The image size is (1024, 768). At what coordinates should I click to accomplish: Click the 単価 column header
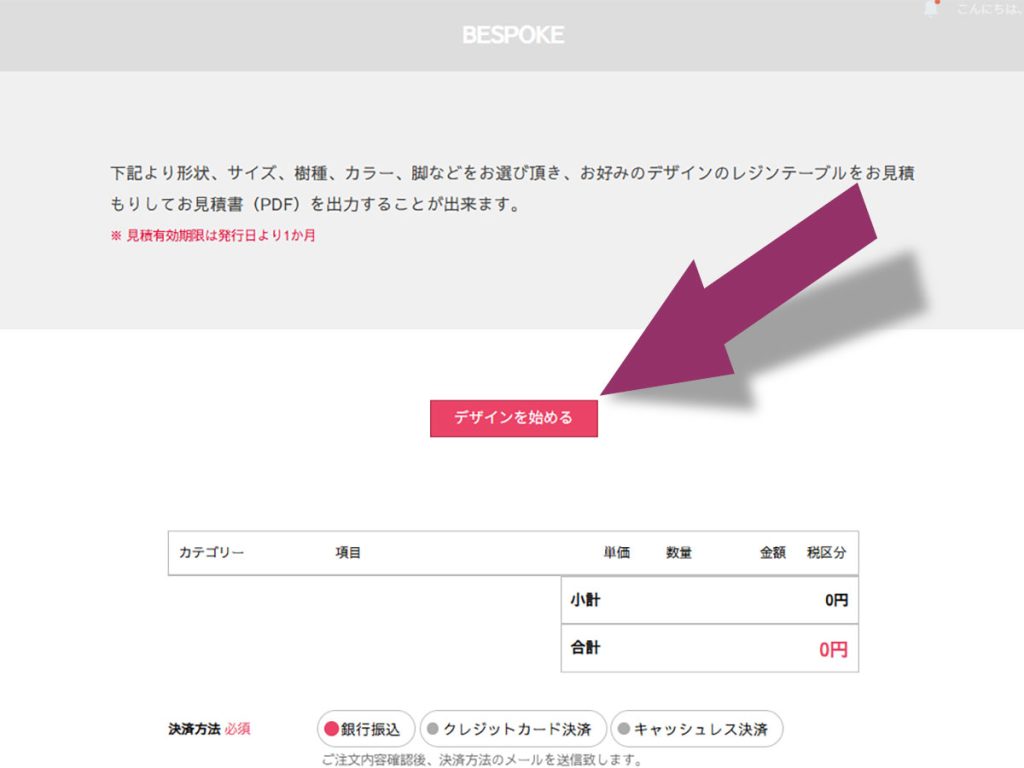pyautogui.click(x=616, y=553)
